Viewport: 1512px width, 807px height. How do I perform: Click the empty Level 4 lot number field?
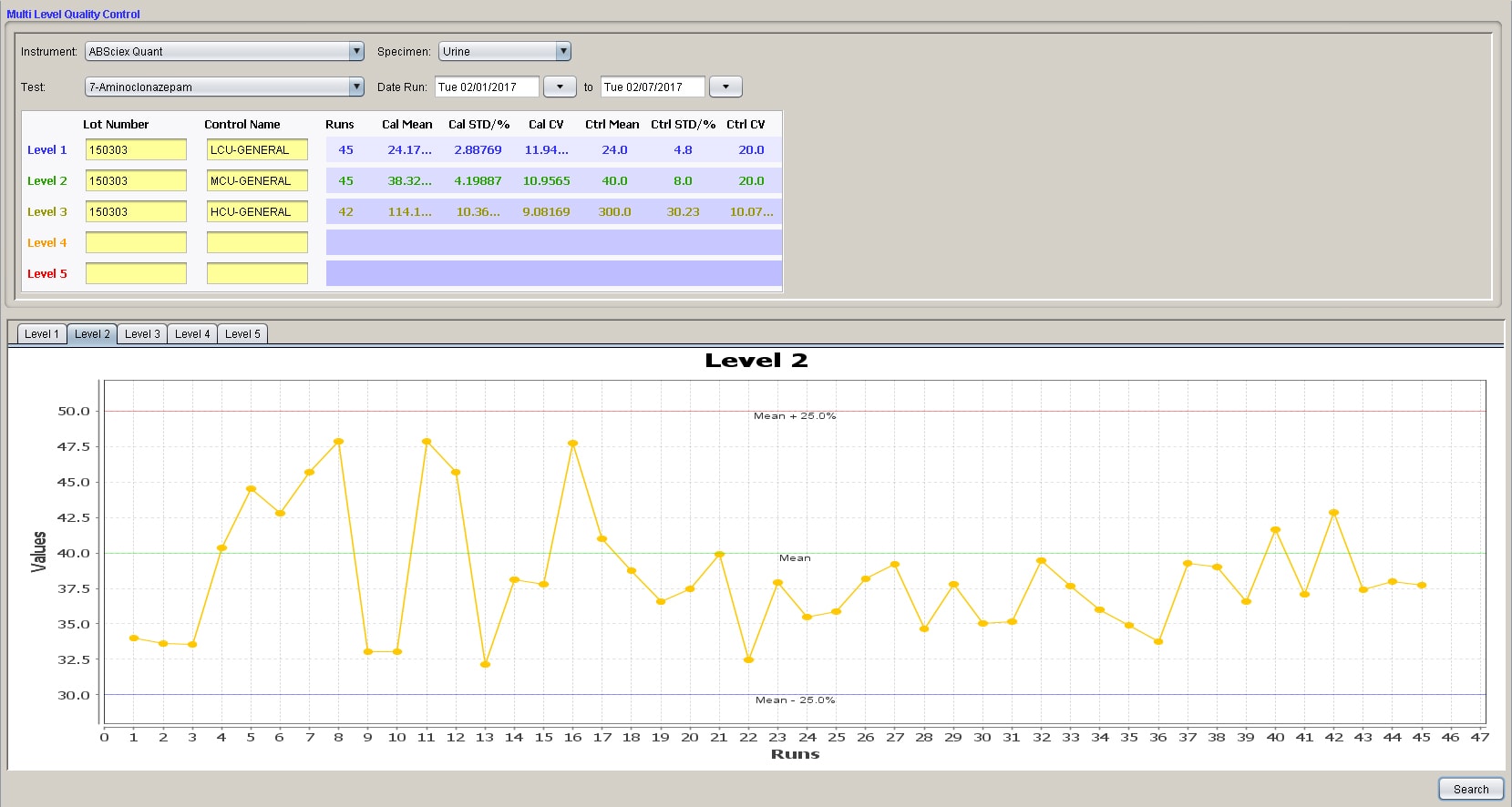[136, 243]
